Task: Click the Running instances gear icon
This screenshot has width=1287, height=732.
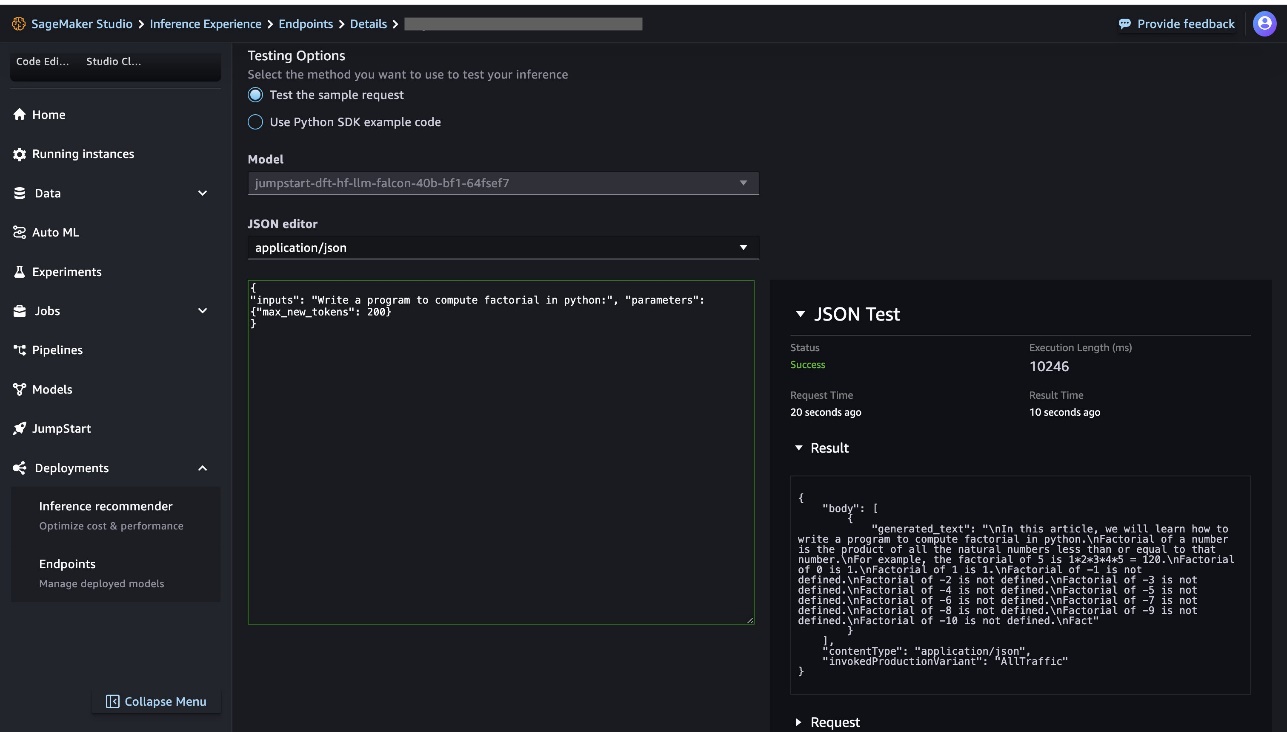Action: tap(19, 154)
